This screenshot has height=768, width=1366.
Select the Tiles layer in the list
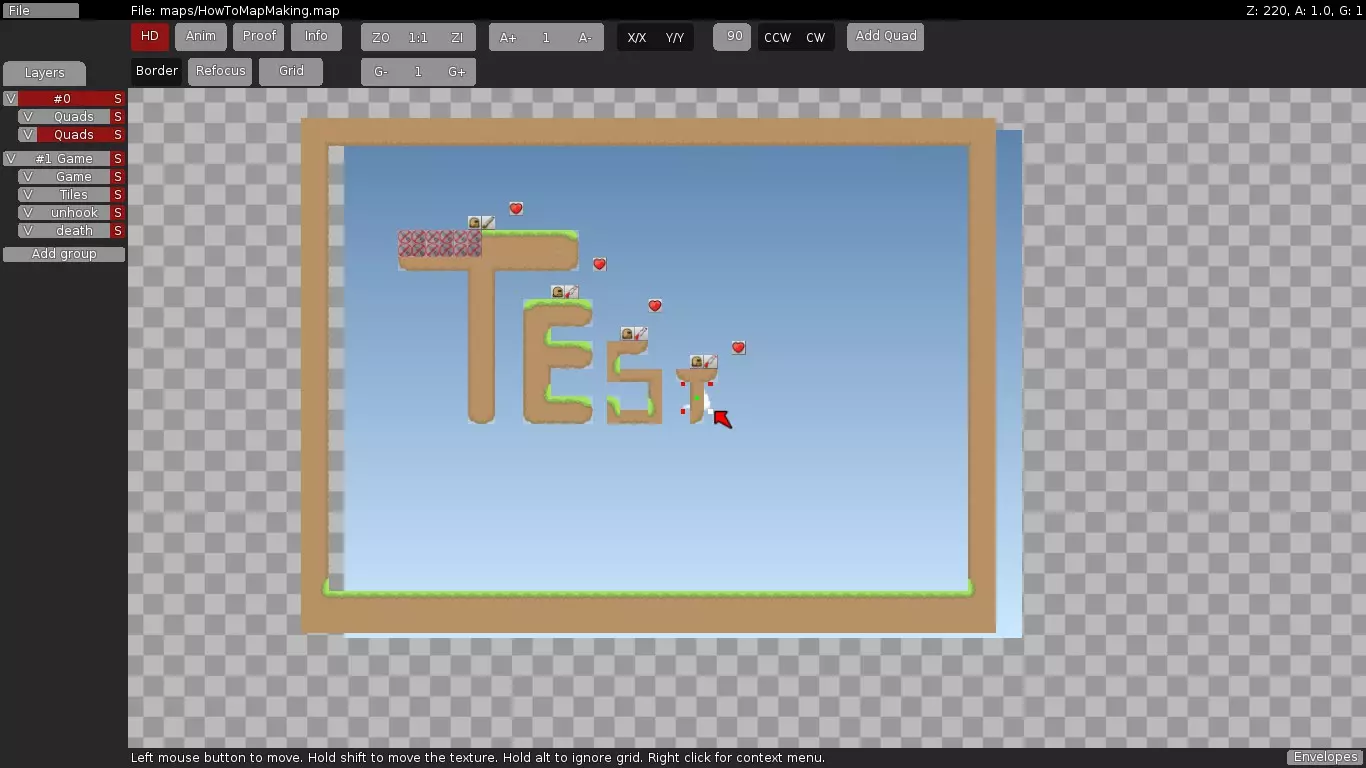pyautogui.click(x=73, y=195)
